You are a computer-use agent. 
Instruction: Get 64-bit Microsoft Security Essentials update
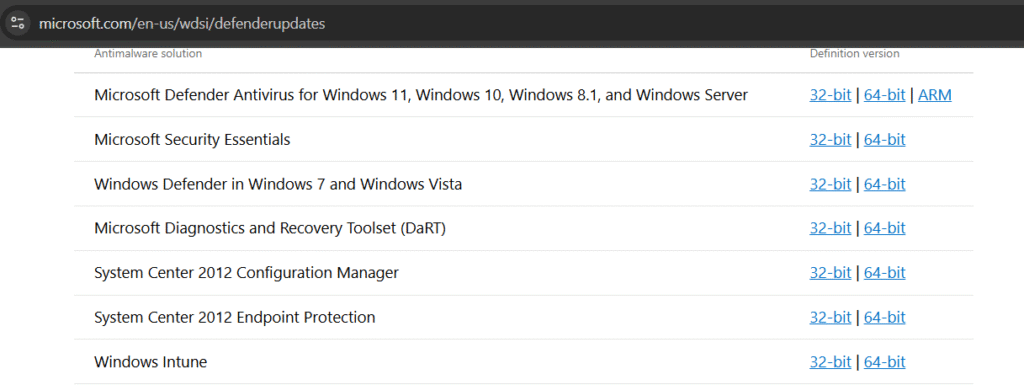[884, 140]
